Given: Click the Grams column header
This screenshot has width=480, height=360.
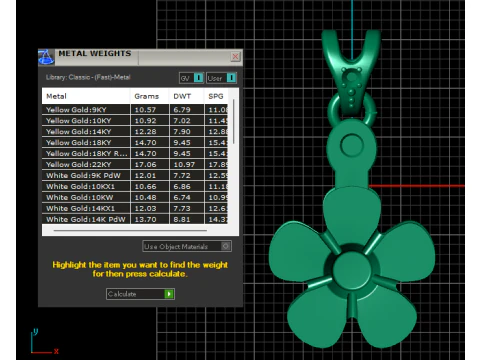Looking at the screenshot, I should click(150, 96).
